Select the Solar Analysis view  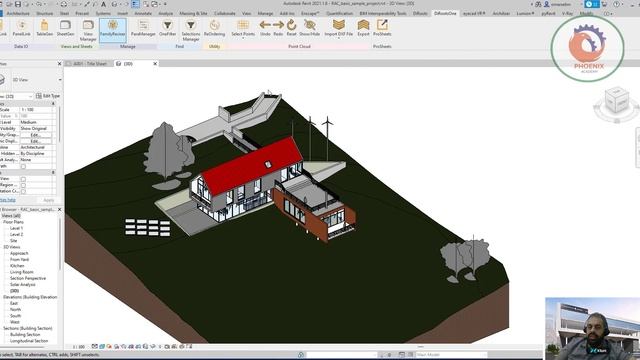[x=22, y=284]
